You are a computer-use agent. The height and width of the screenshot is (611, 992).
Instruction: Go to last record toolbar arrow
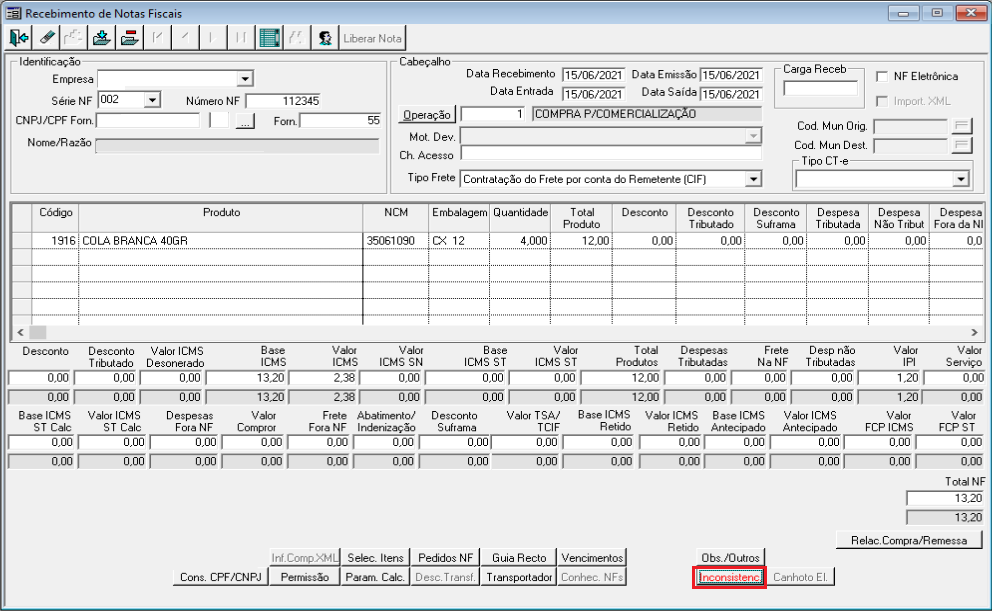pos(240,38)
